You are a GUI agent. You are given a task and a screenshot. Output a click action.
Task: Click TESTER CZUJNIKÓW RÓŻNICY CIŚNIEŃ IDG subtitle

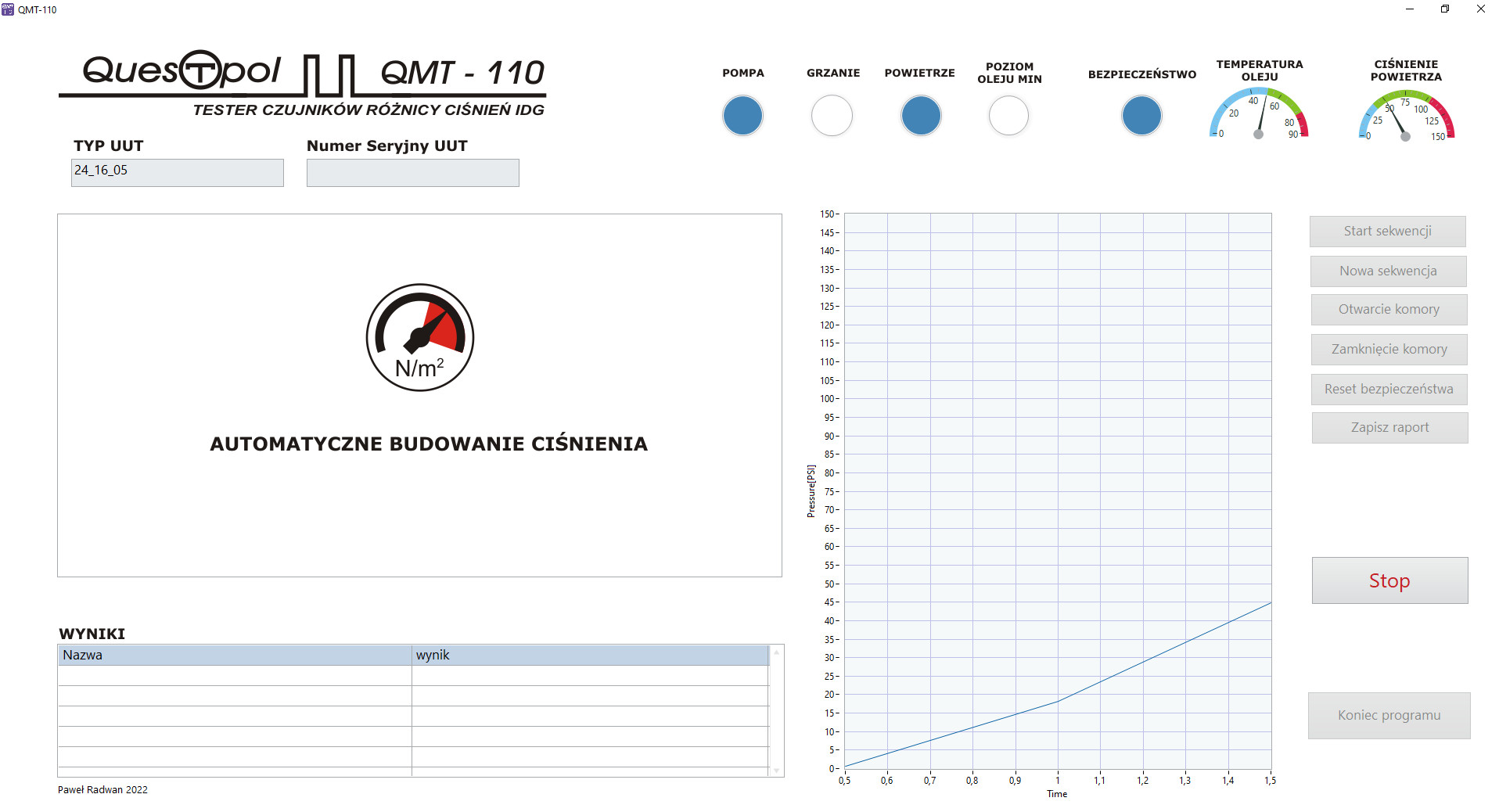(368, 110)
